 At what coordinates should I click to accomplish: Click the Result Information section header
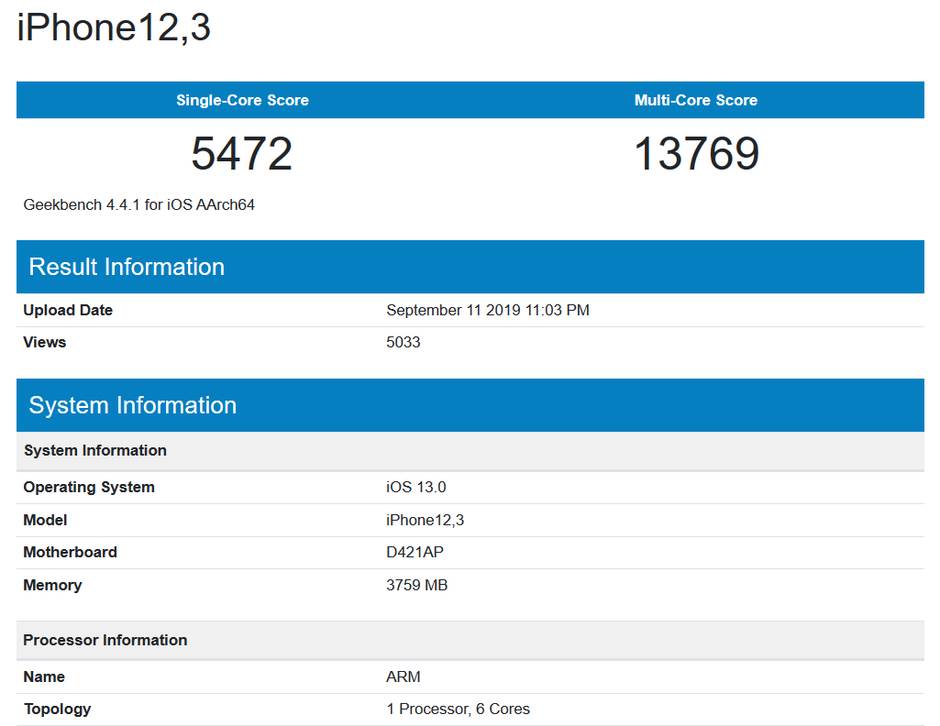click(x=127, y=267)
